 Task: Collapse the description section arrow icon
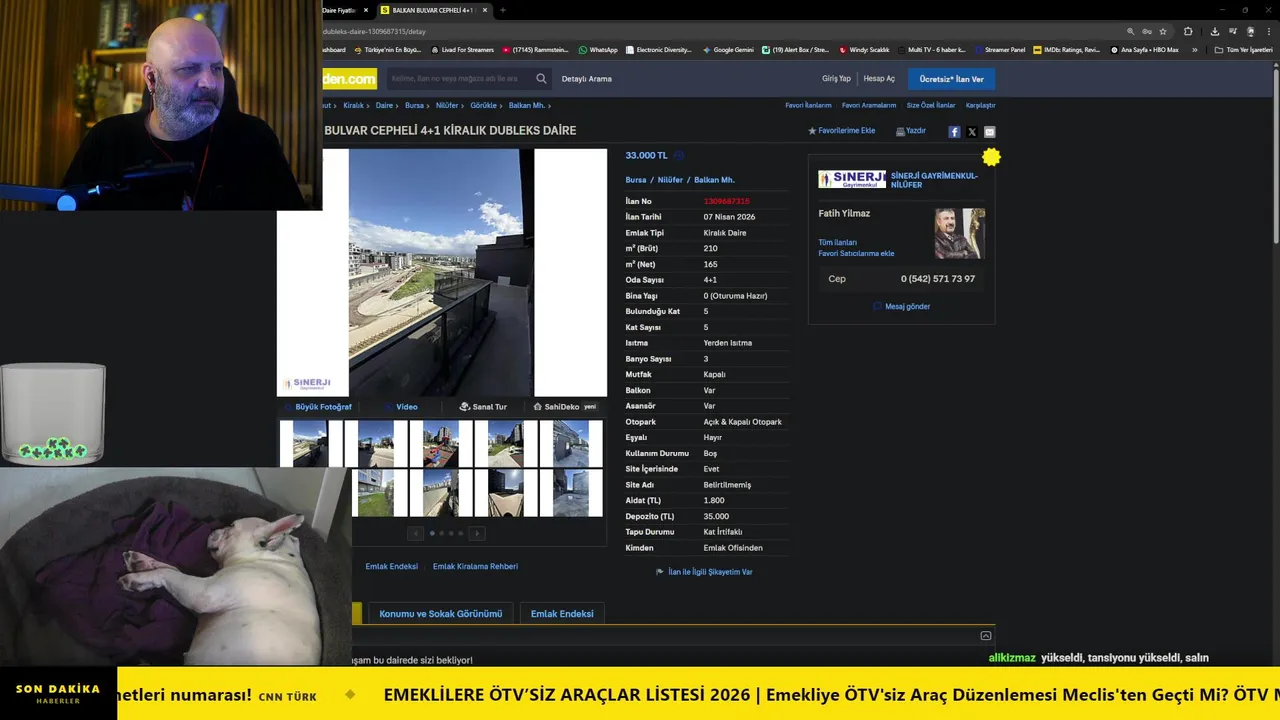tap(986, 636)
